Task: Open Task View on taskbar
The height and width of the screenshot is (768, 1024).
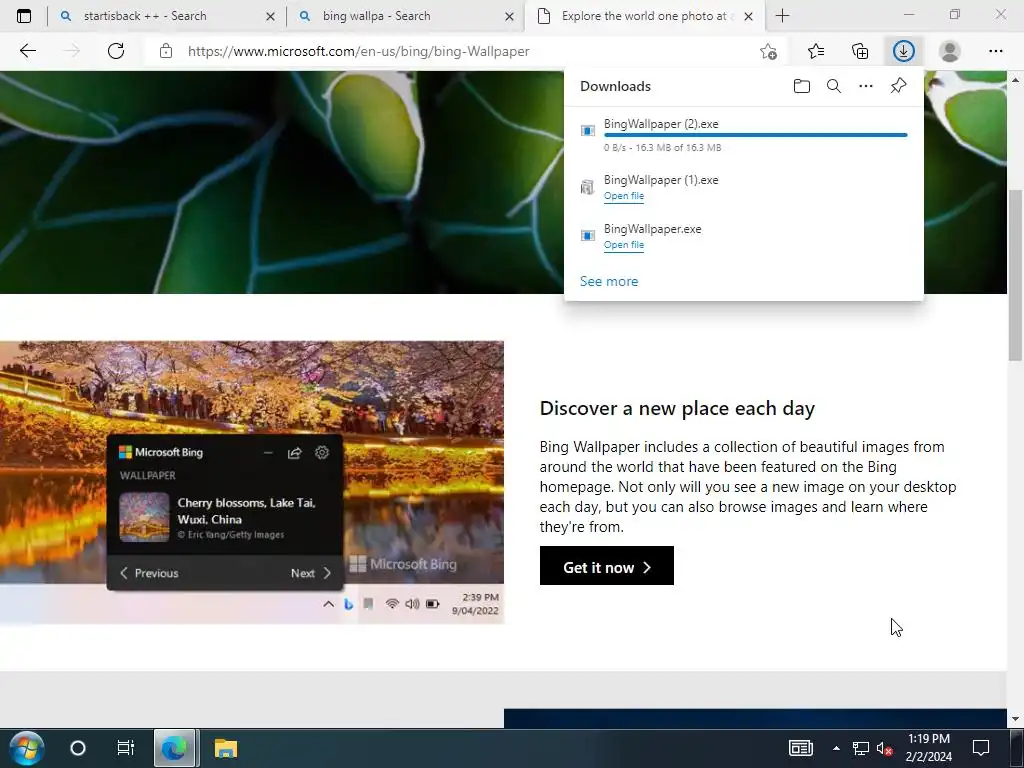Action: (x=125, y=748)
